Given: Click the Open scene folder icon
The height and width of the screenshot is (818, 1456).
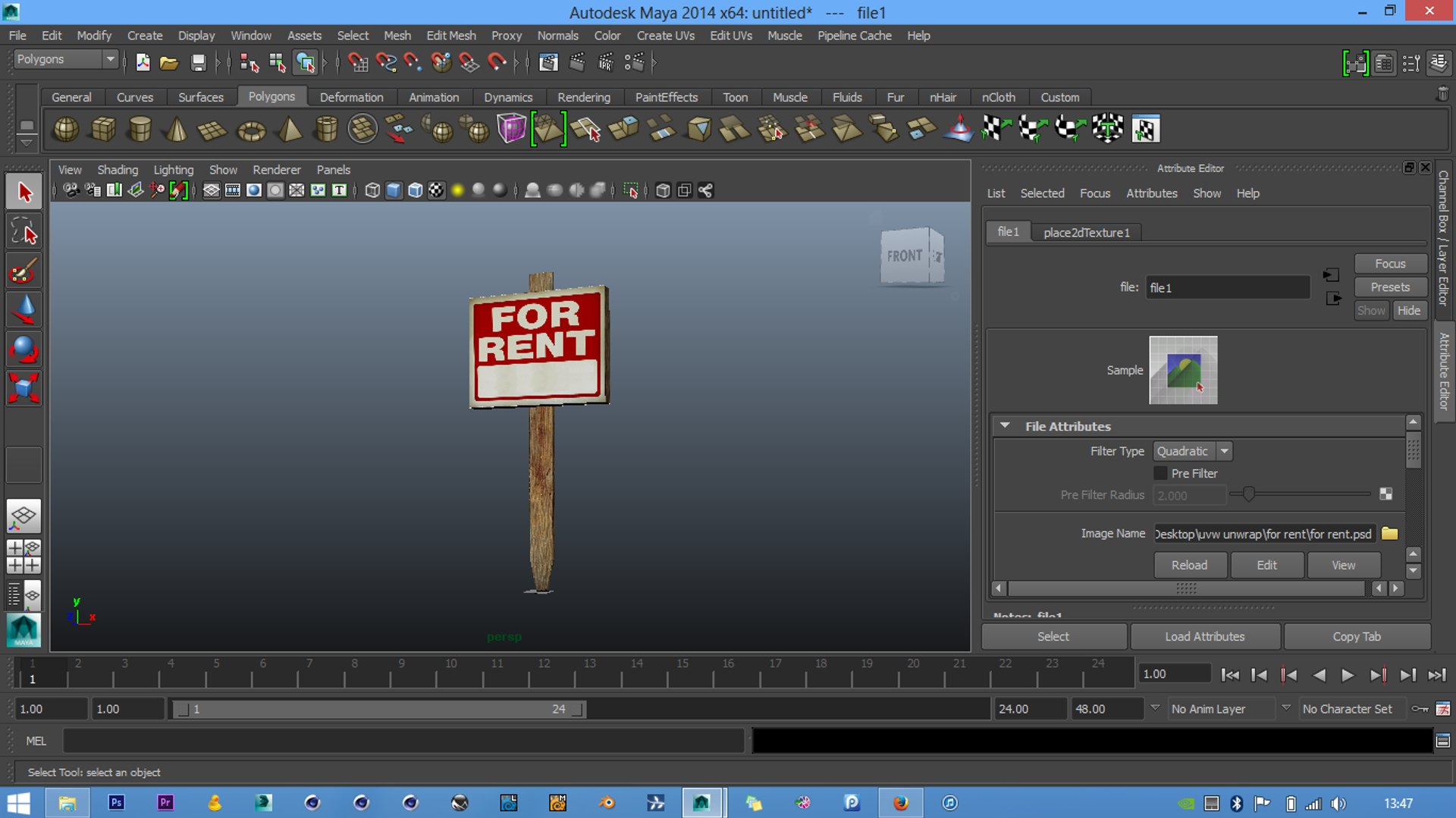Looking at the screenshot, I should [168, 62].
